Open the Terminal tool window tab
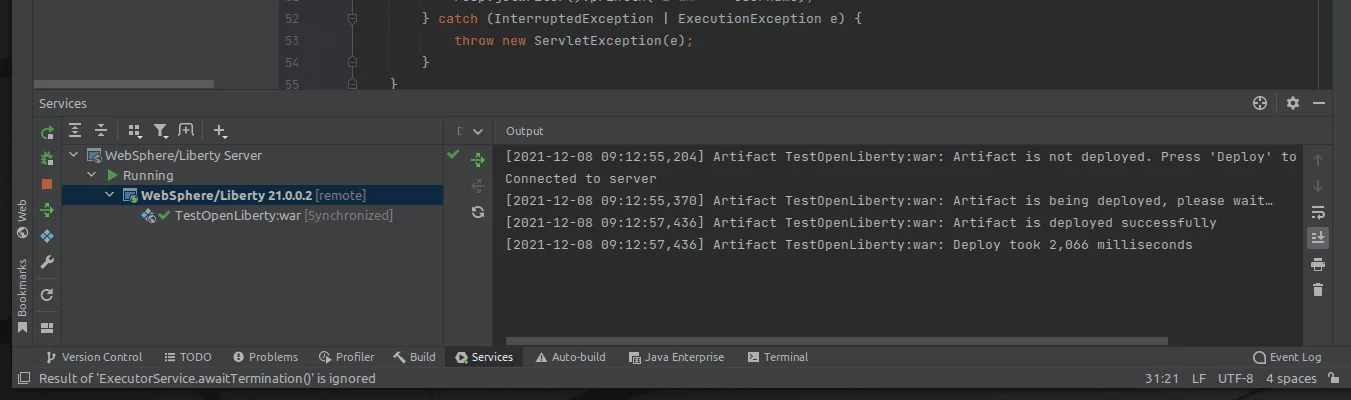1351x400 pixels. coord(777,357)
